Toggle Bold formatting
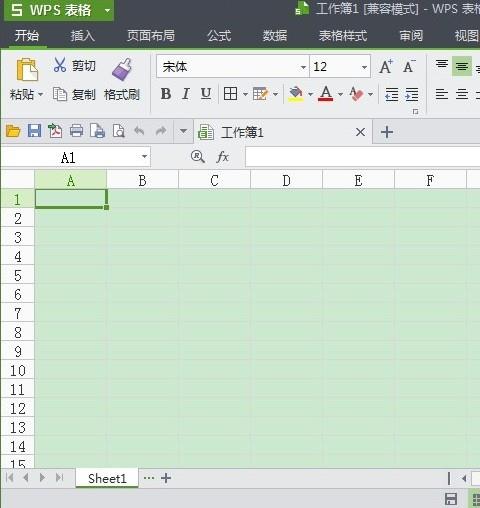This screenshot has height=508, width=480. pyautogui.click(x=166, y=94)
